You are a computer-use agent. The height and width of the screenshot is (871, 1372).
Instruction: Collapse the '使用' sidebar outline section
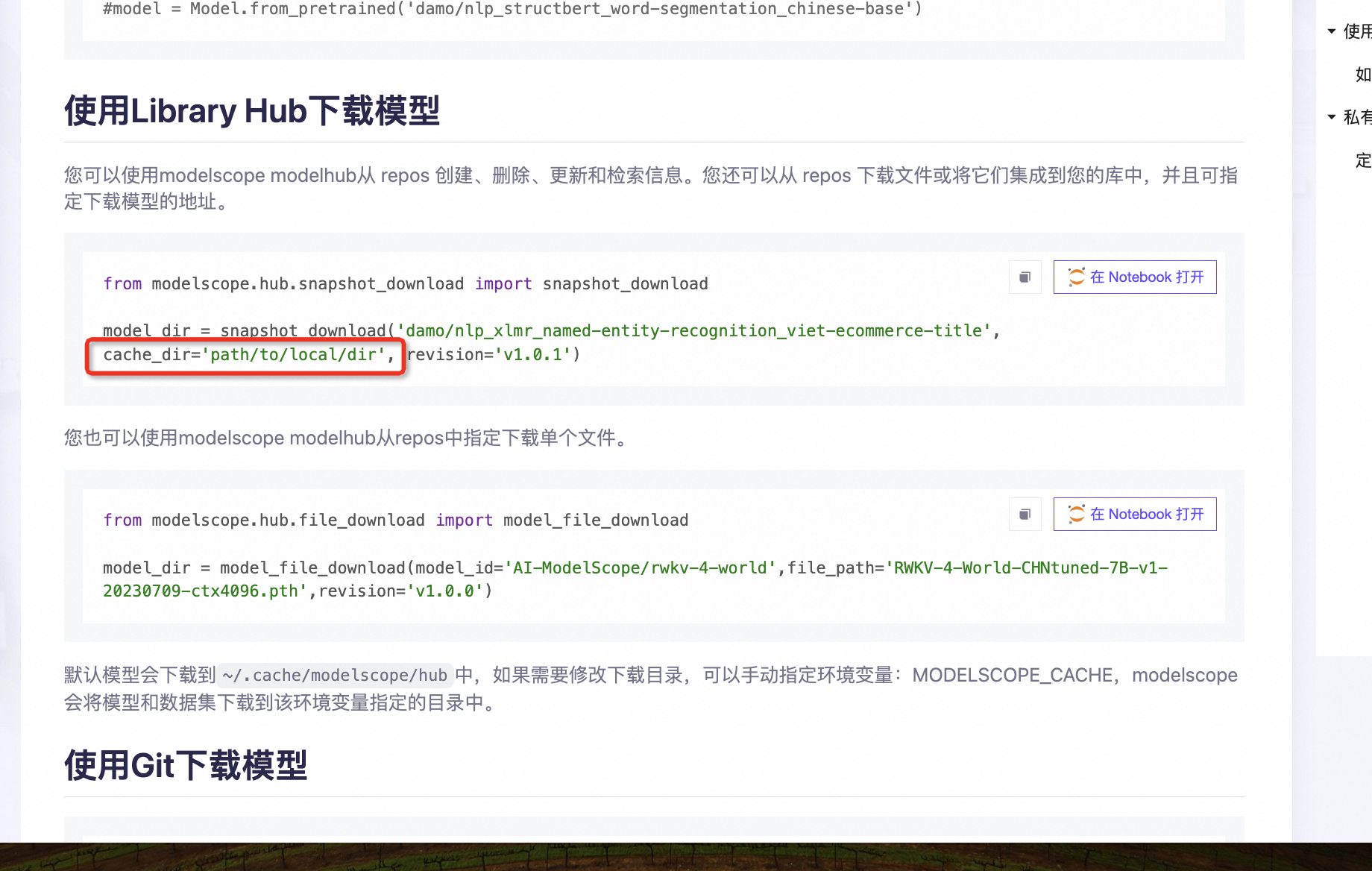[x=1332, y=31]
